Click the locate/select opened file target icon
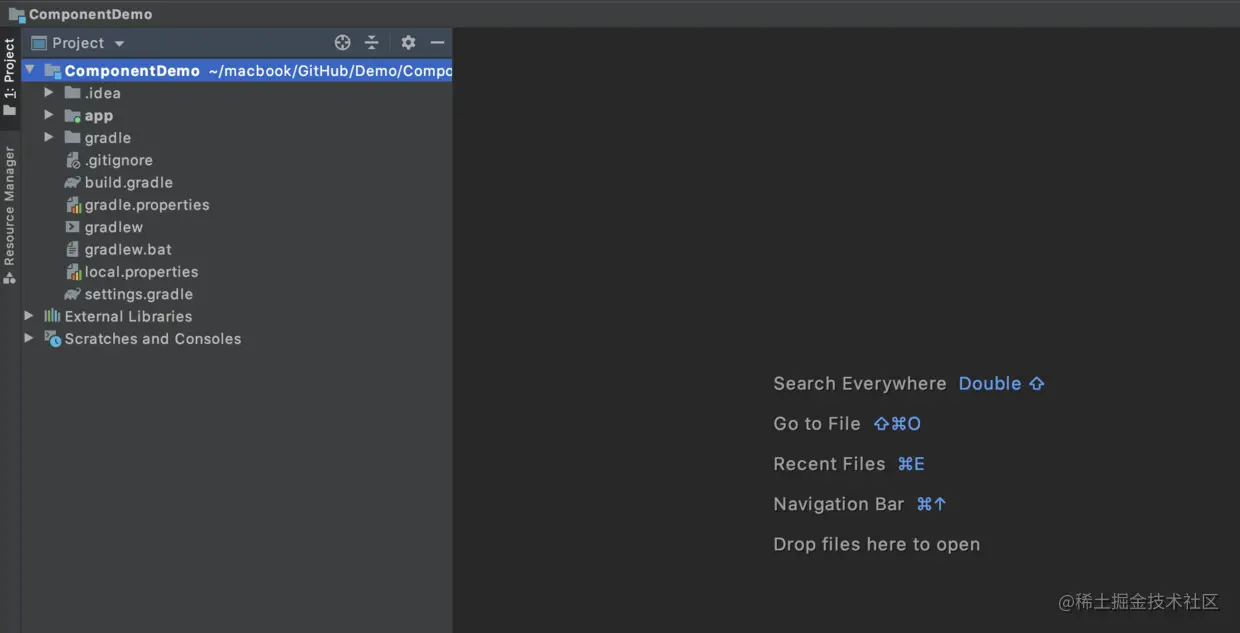 (x=342, y=43)
